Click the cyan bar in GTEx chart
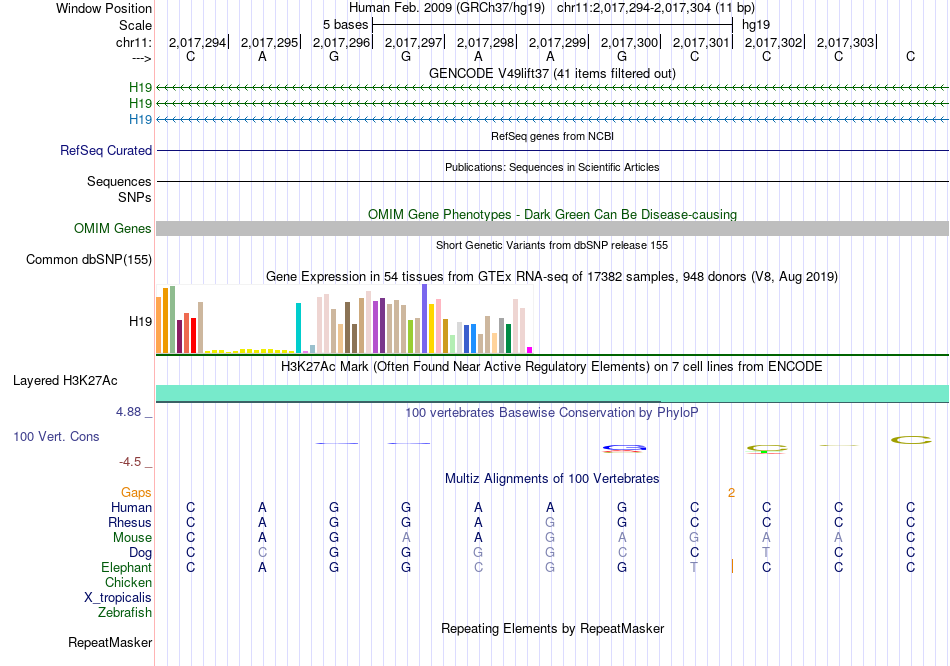This screenshot has height=666, width=950. pyautogui.click(x=298, y=328)
